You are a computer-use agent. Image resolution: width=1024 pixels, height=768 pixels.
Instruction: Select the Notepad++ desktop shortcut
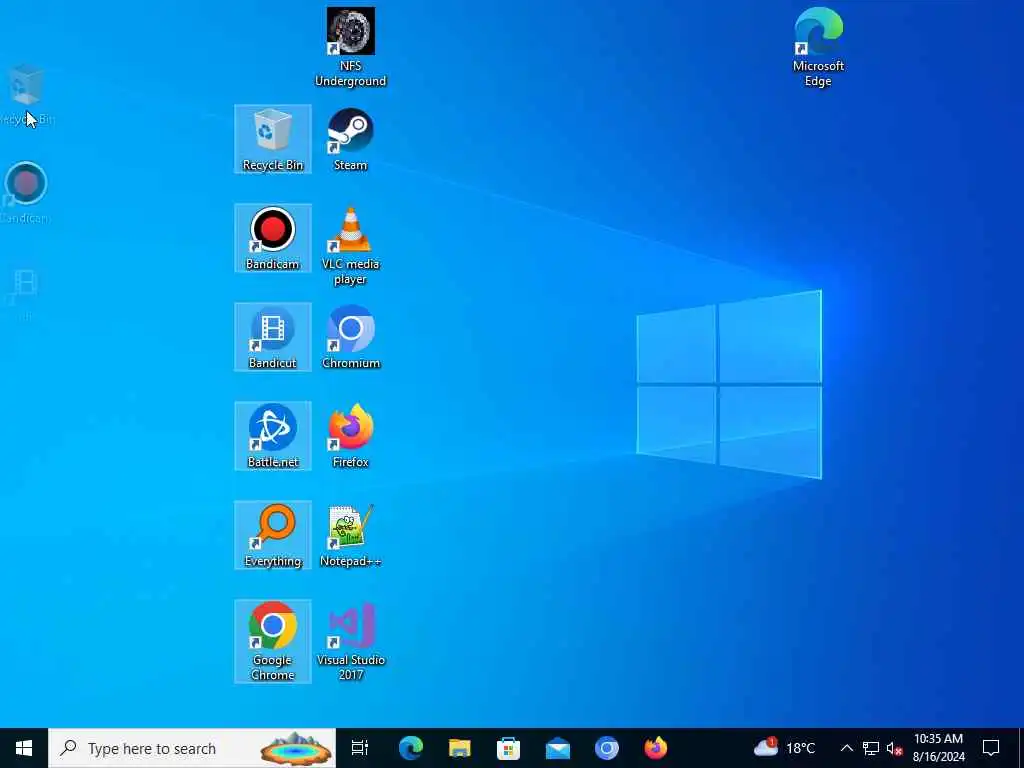point(351,535)
